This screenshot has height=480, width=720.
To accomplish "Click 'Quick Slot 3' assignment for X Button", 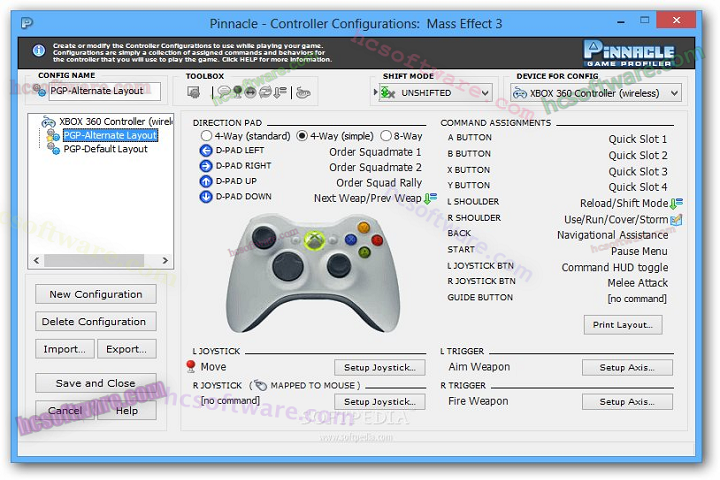I will point(638,171).
